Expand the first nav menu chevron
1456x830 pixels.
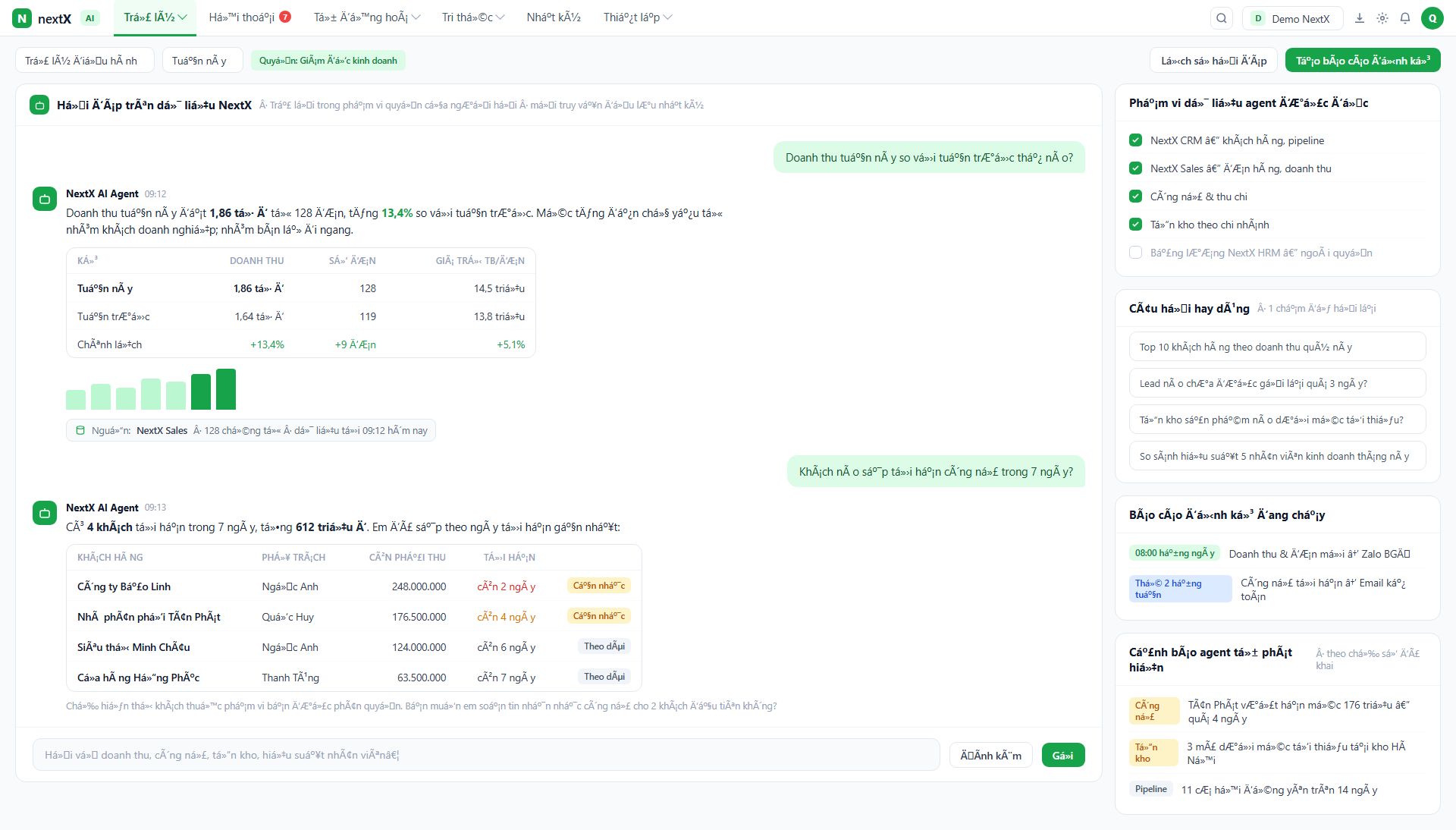click(x=183, y=17)
